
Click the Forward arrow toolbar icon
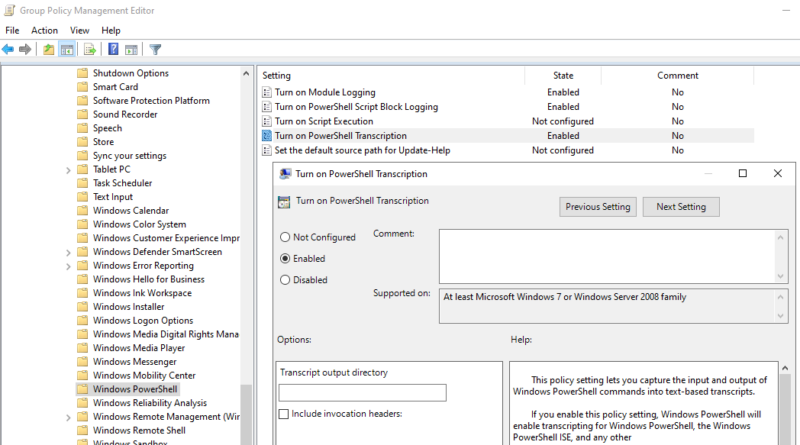[24, 49]
